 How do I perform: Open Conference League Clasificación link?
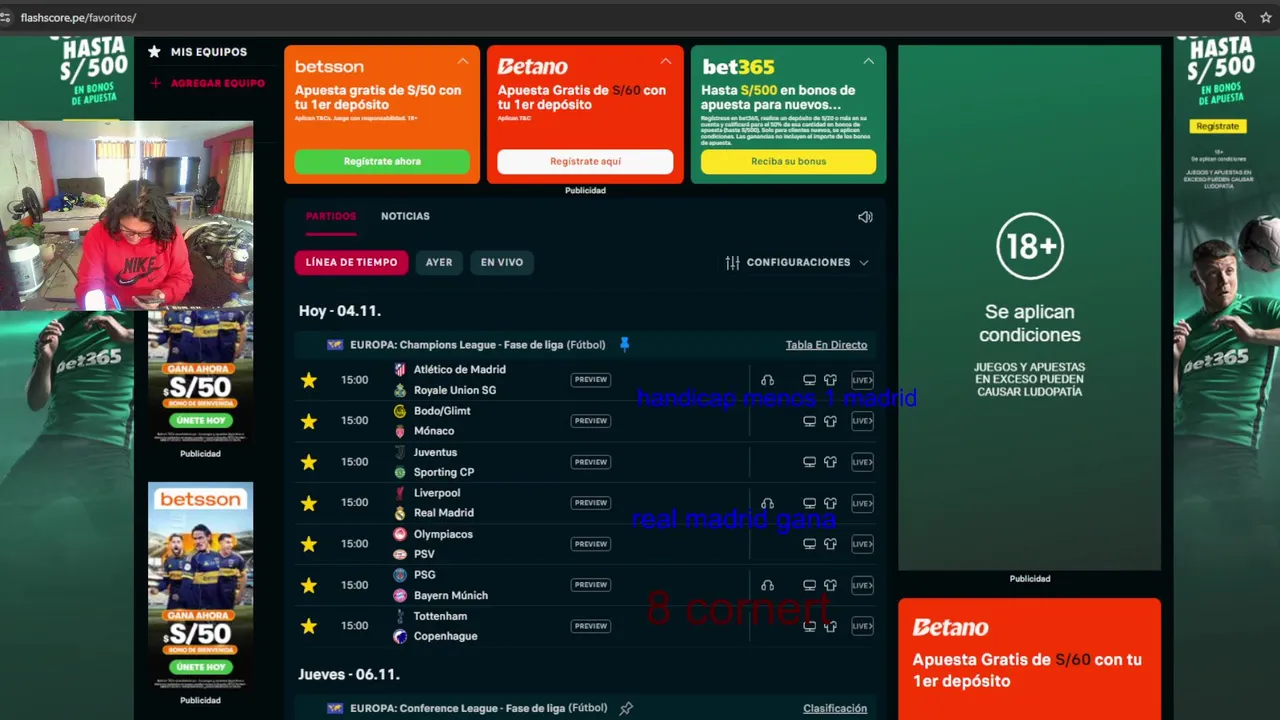835,709
